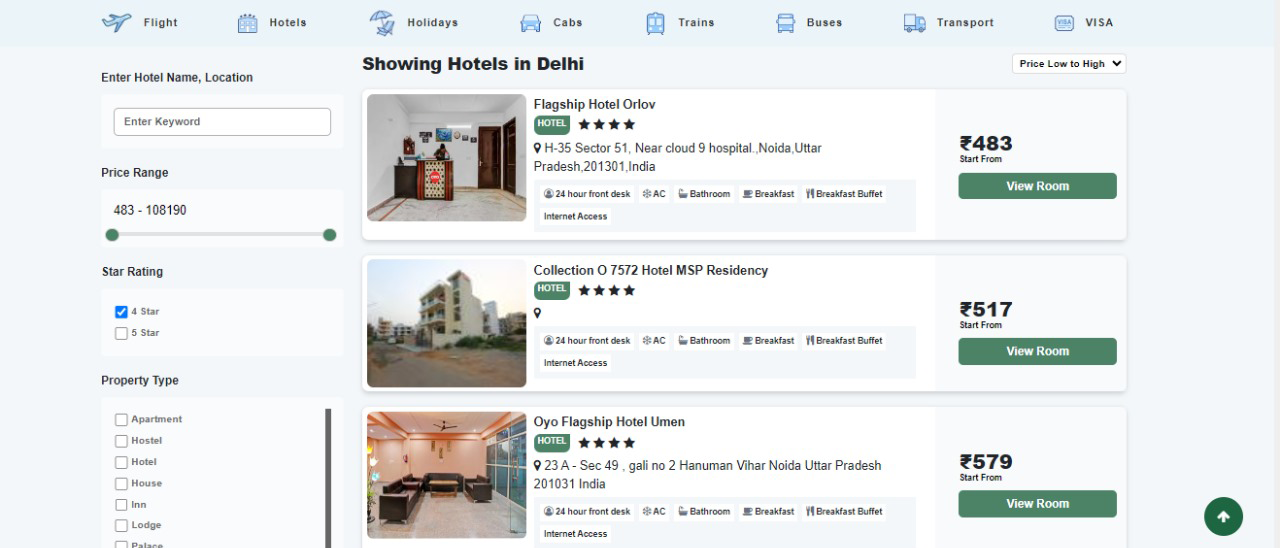The width and height of the screenshot is (1280, 548).
Task: Click the green scroll-to-top arrow button
Action: [x=1223, y=517]
